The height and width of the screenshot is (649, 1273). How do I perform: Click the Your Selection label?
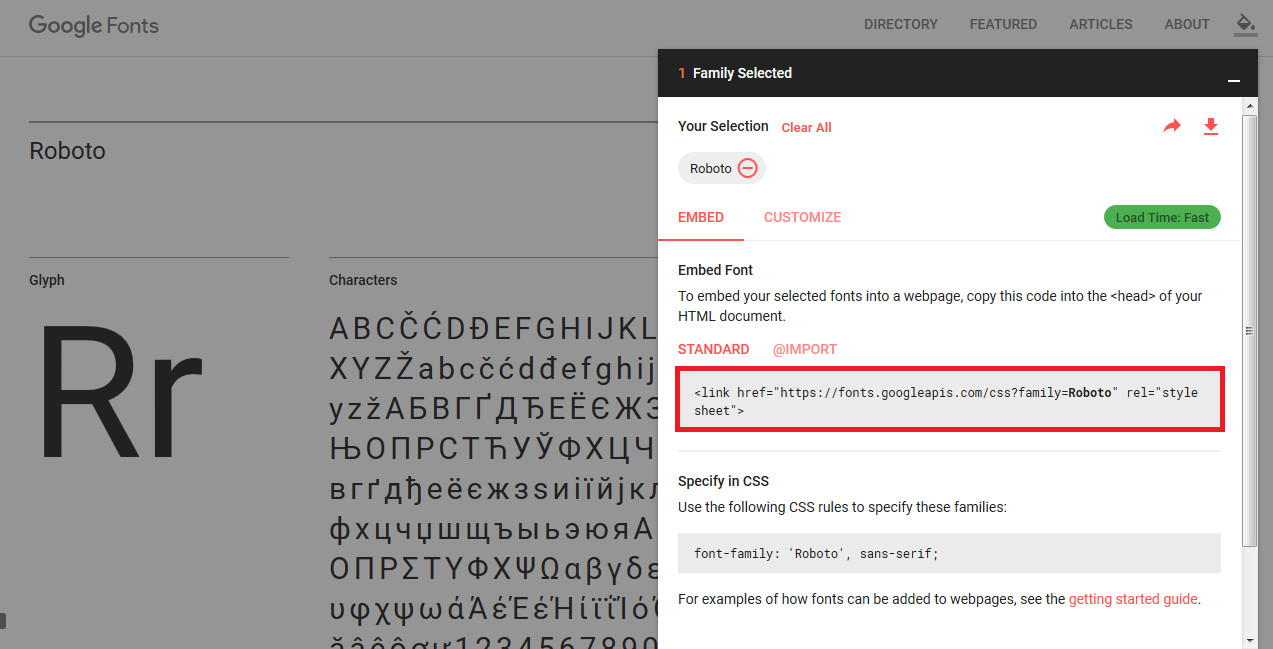click(x=723, y=126)
